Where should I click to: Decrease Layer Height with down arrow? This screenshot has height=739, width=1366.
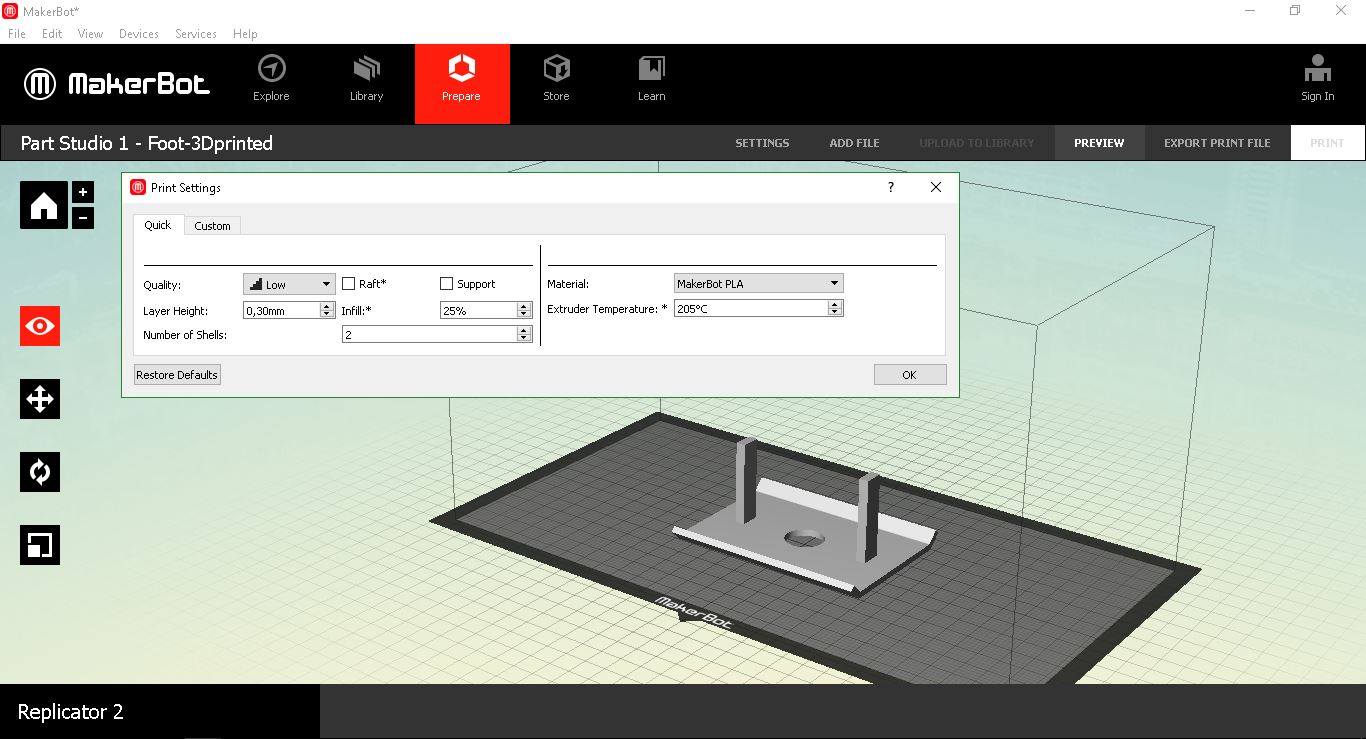pos(327,315)
